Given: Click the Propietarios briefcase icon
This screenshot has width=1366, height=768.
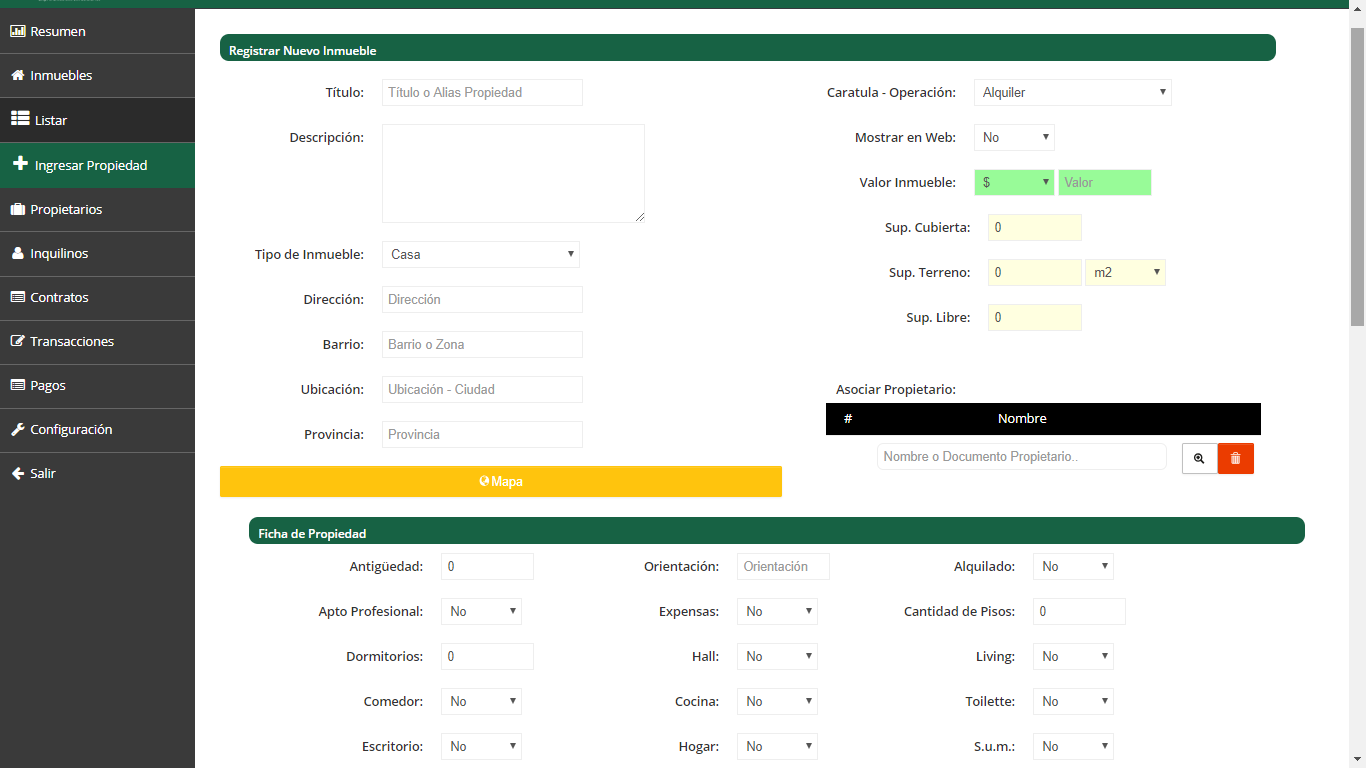Looking at the screenshot, I should [x=17, y=210].
